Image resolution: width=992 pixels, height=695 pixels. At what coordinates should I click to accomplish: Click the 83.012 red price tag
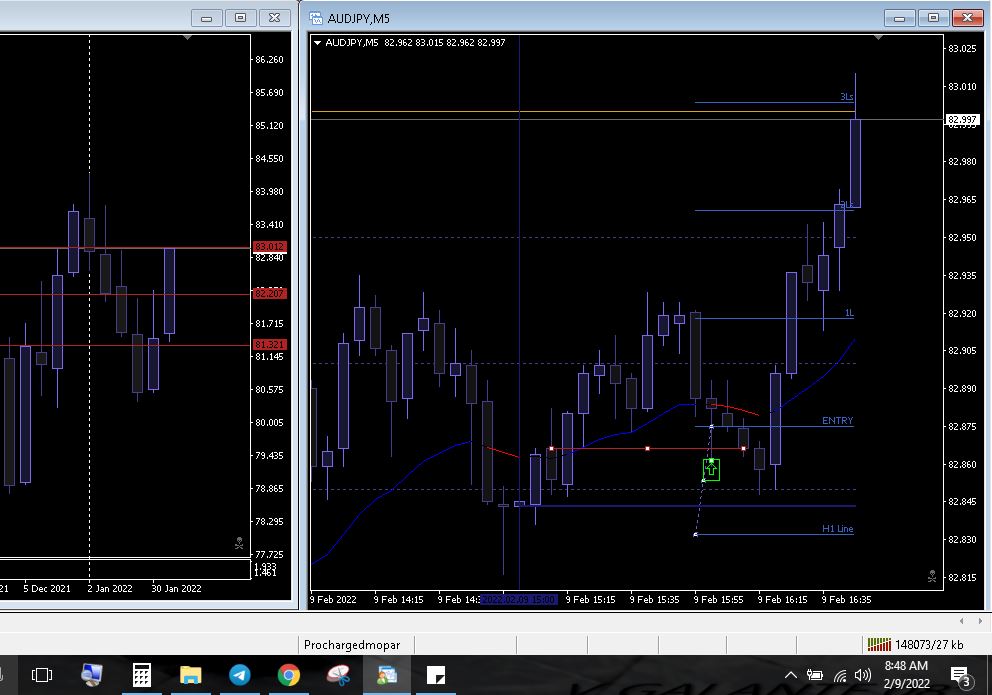coord(270,247)
